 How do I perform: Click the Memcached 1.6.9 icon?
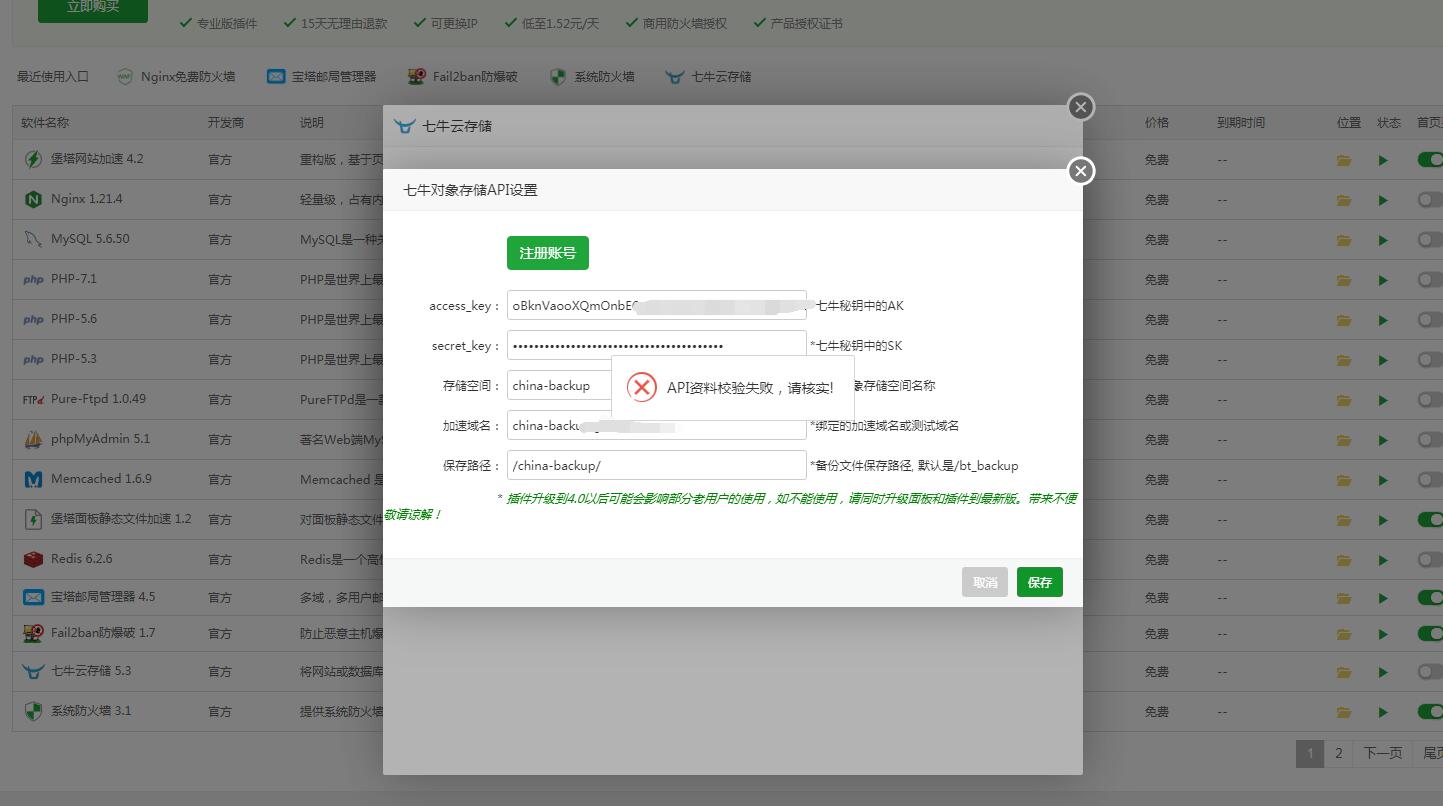pos(33,479)
